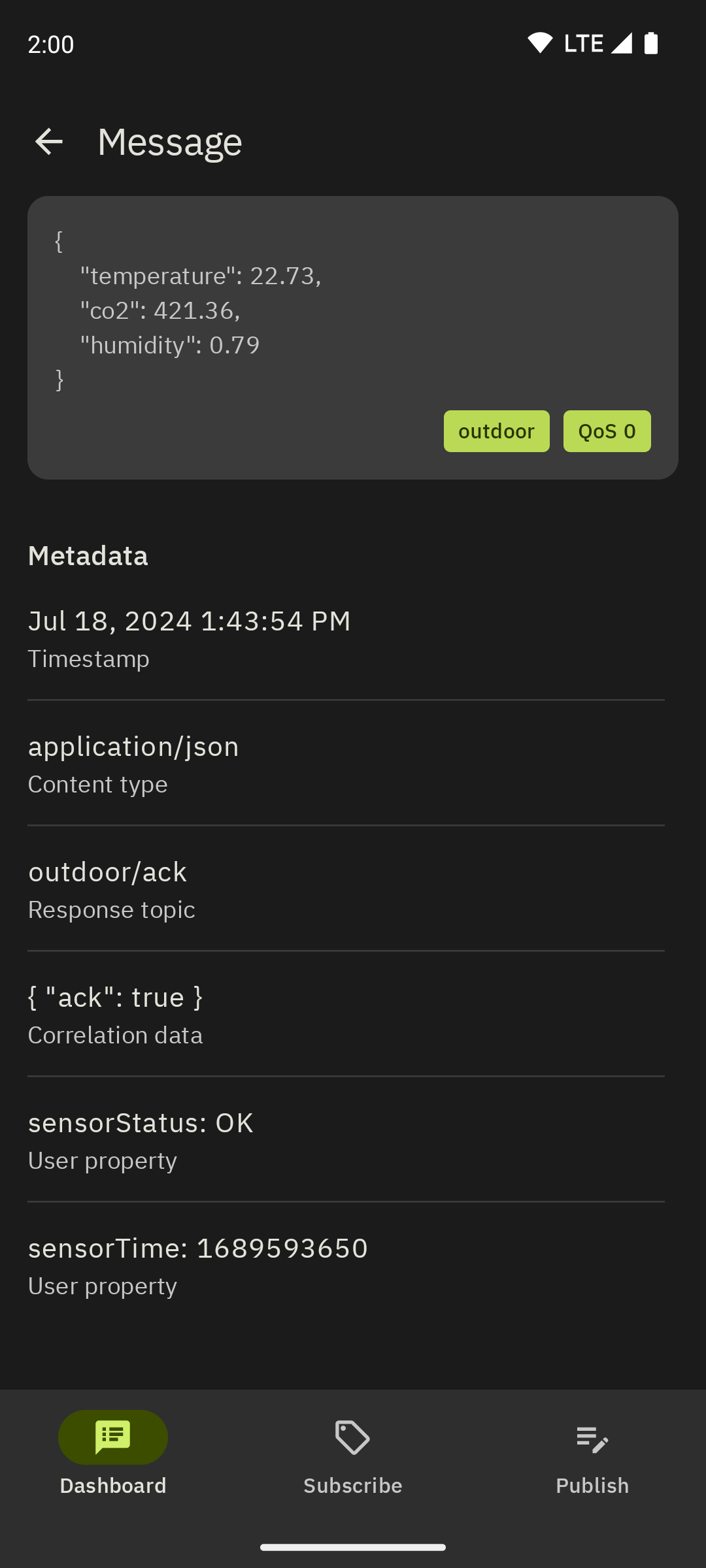The width and height of the screenshot is (706, 1568).
Task: Tap the Message screen title
Action: (x=170, y=142)
